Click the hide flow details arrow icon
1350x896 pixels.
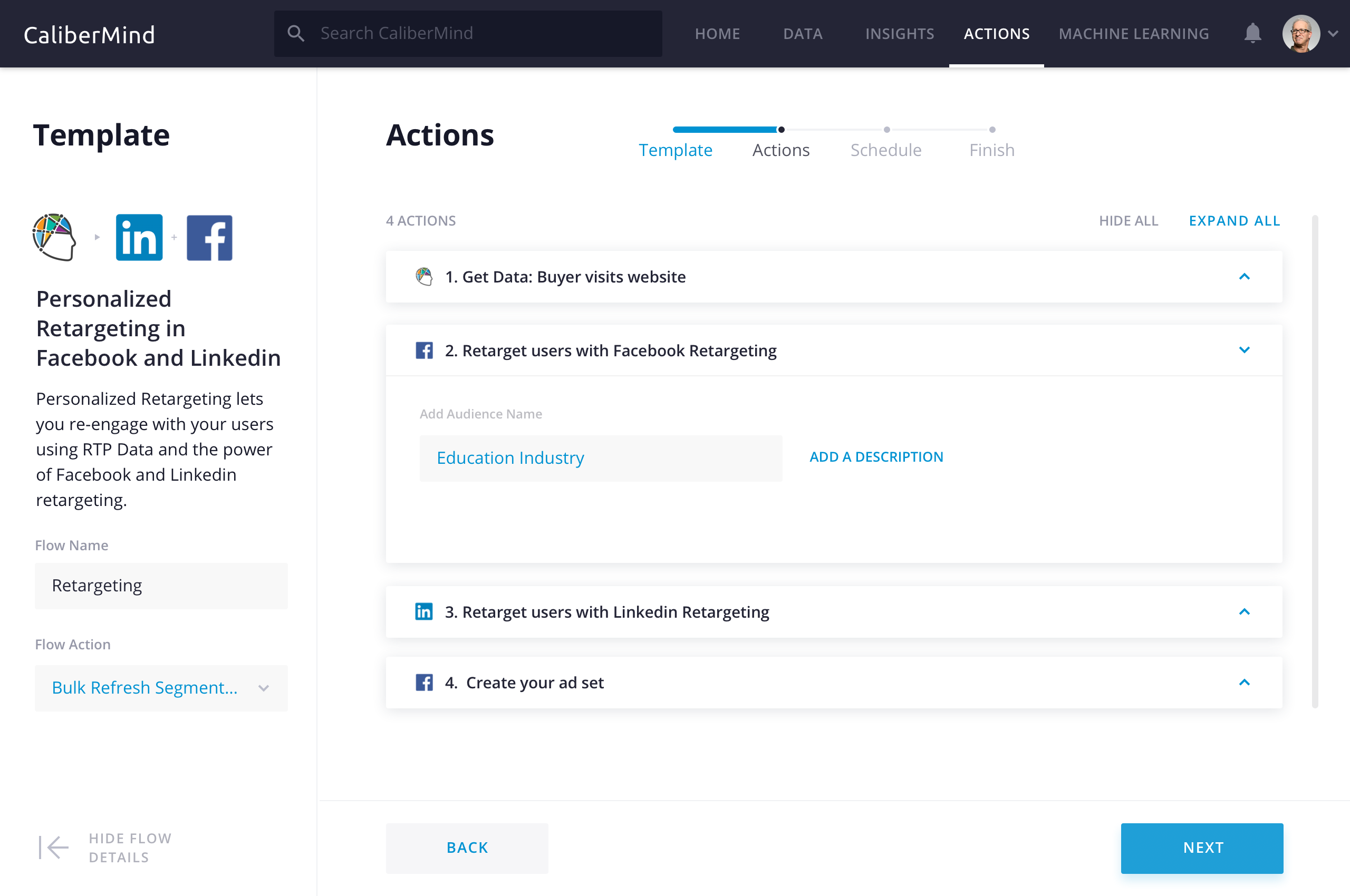tap(54, 847)
